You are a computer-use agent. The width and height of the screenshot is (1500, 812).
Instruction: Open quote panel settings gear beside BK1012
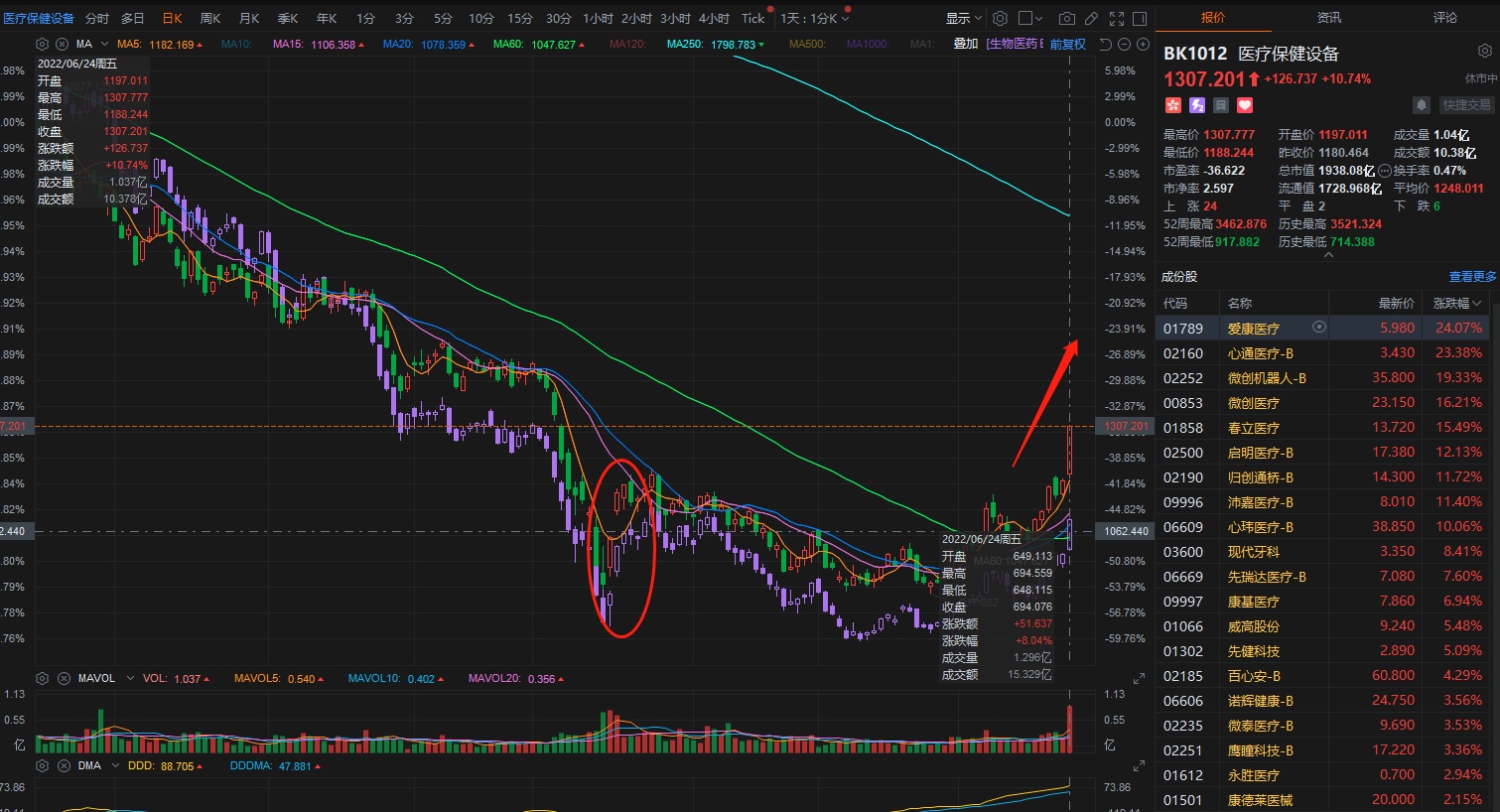tap(1484, 51)
